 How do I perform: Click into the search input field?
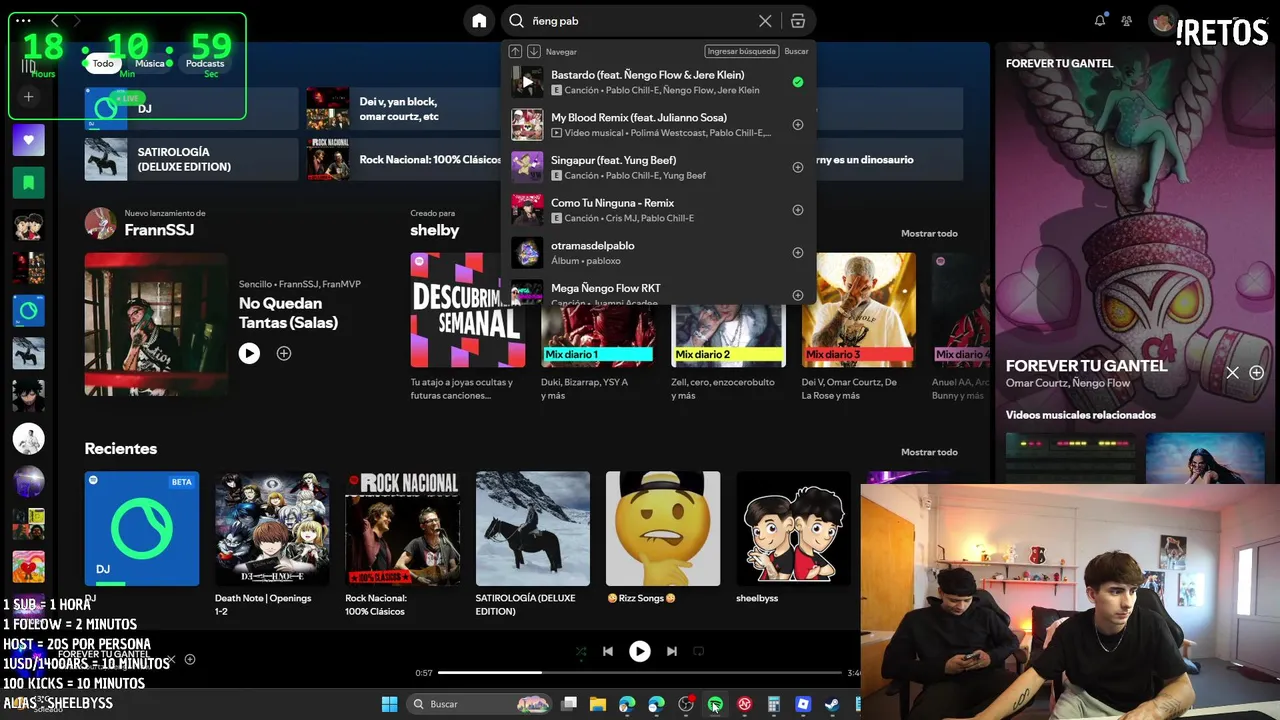coord(640,21)
